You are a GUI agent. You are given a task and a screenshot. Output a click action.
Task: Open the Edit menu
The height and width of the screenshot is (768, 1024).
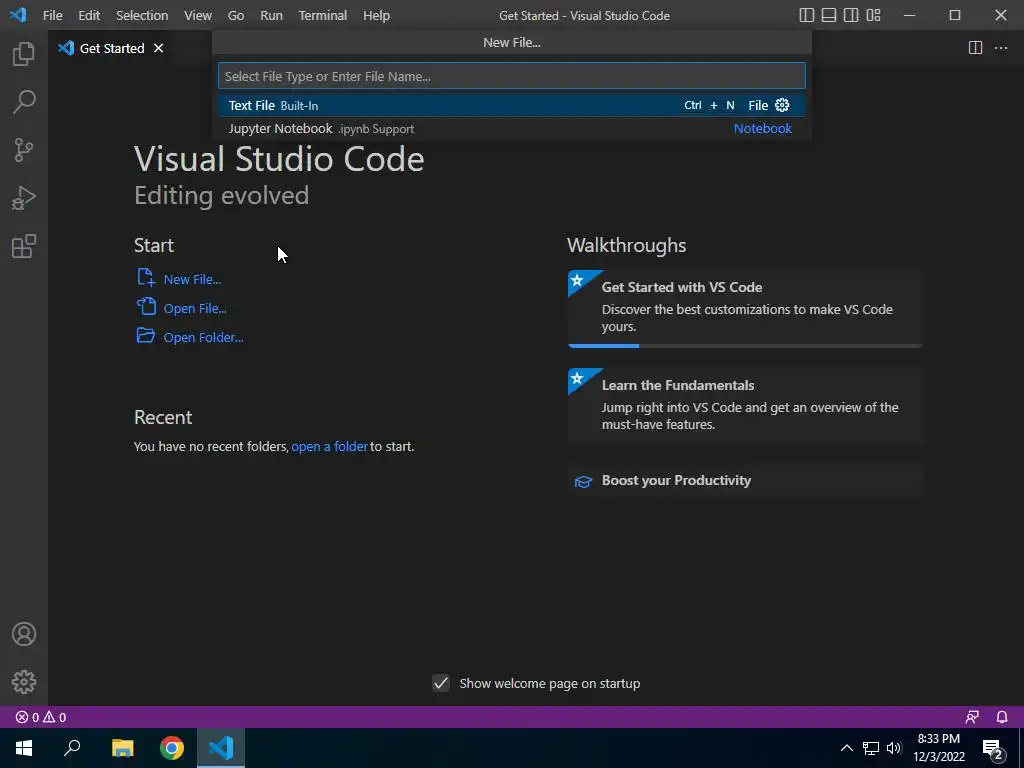click(89, 15)
